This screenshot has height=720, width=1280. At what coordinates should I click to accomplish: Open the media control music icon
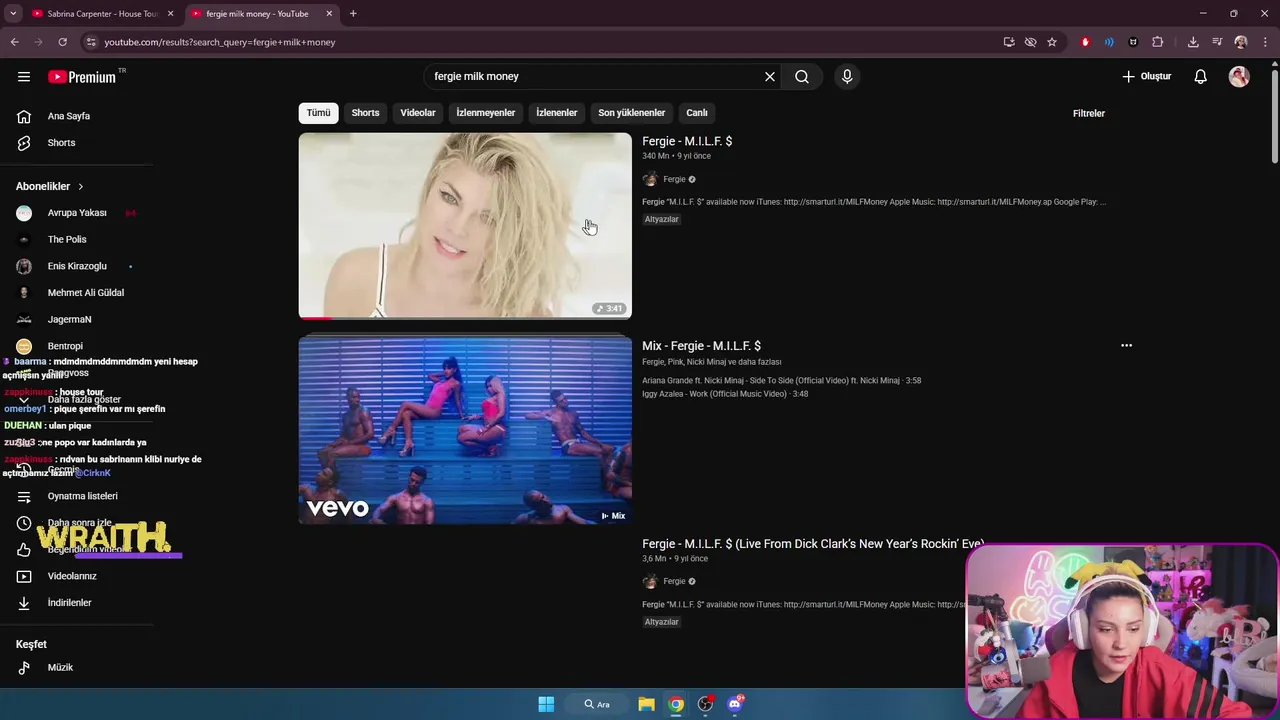coord(1217,42)
